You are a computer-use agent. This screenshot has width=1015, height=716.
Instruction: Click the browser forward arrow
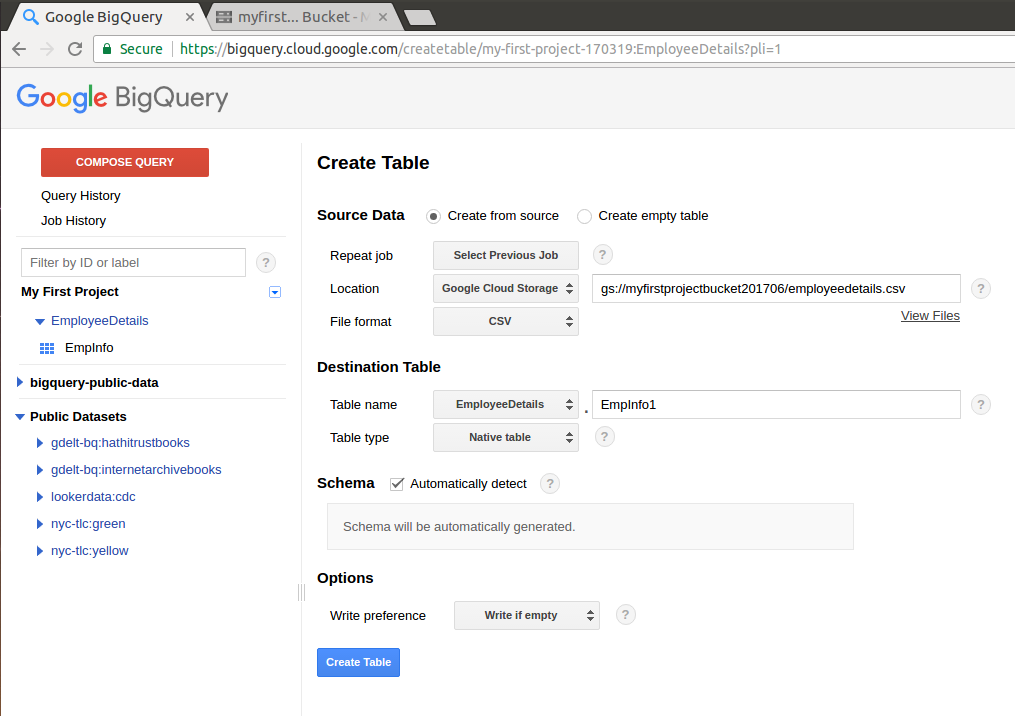pyautogui.click(x=47, y=49)
